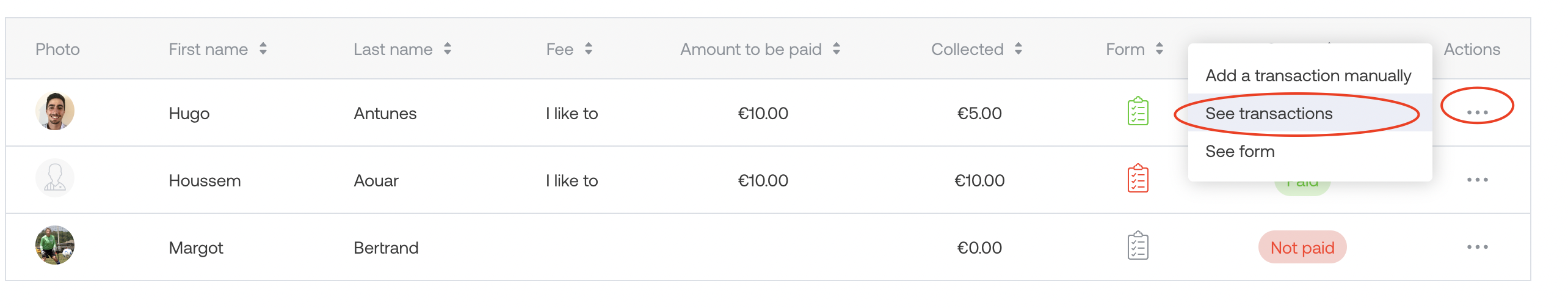The width and height of the screenshot is (1568, 308).
Task: Sort table by Collected amount
Action: pyautogui.click(x=1018, y=49)
